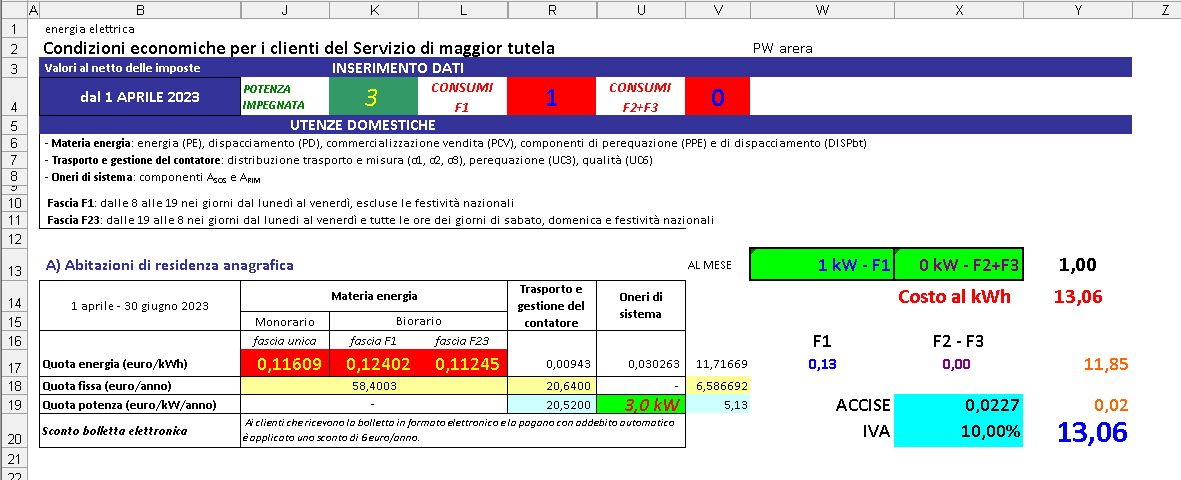Click 'A) Abitazioni di residenza anagrafica' heading

pos(169,265)
